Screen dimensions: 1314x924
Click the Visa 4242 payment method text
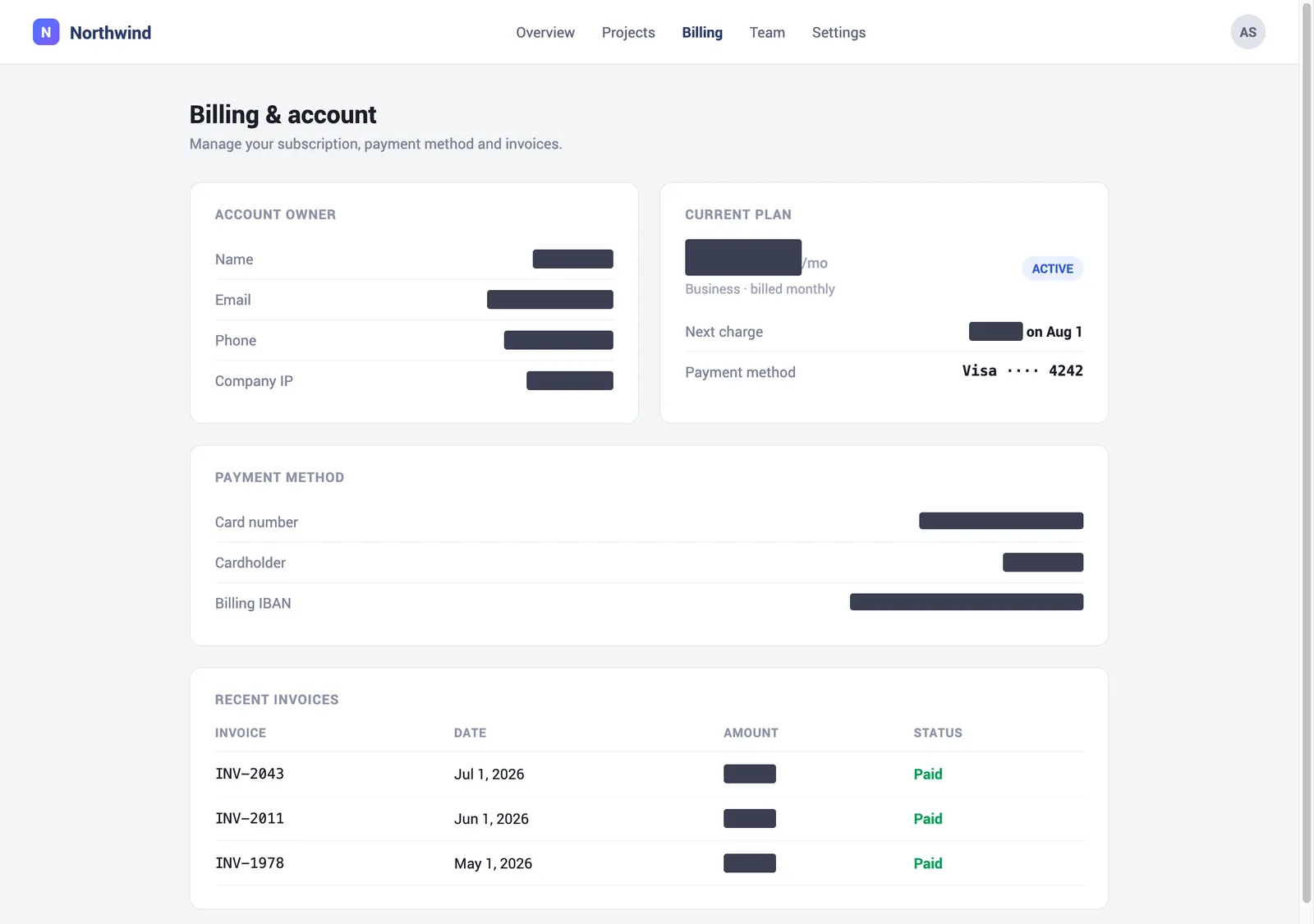click(1022, 371)
